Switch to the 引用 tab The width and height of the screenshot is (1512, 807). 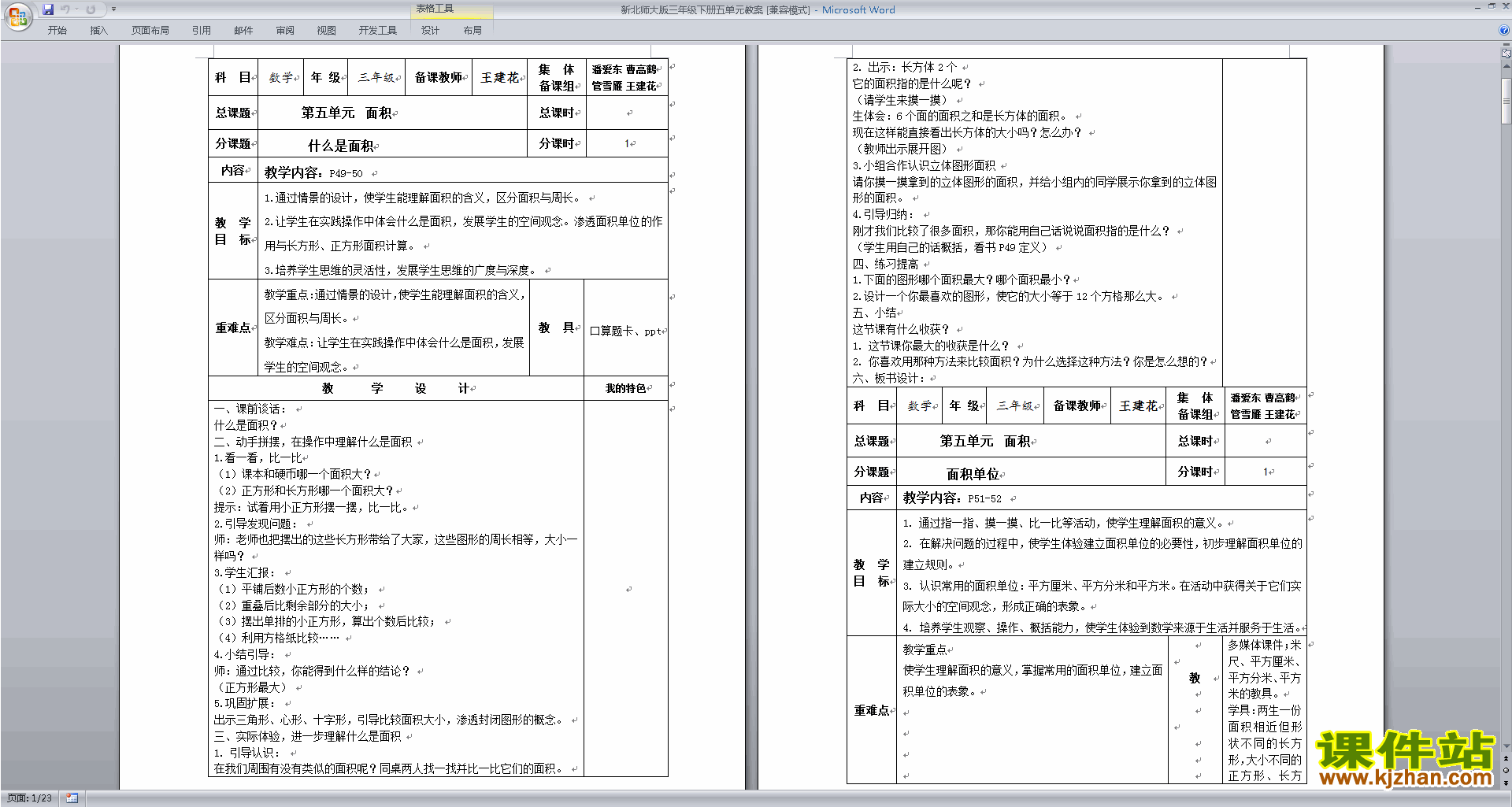click(201, 30)
